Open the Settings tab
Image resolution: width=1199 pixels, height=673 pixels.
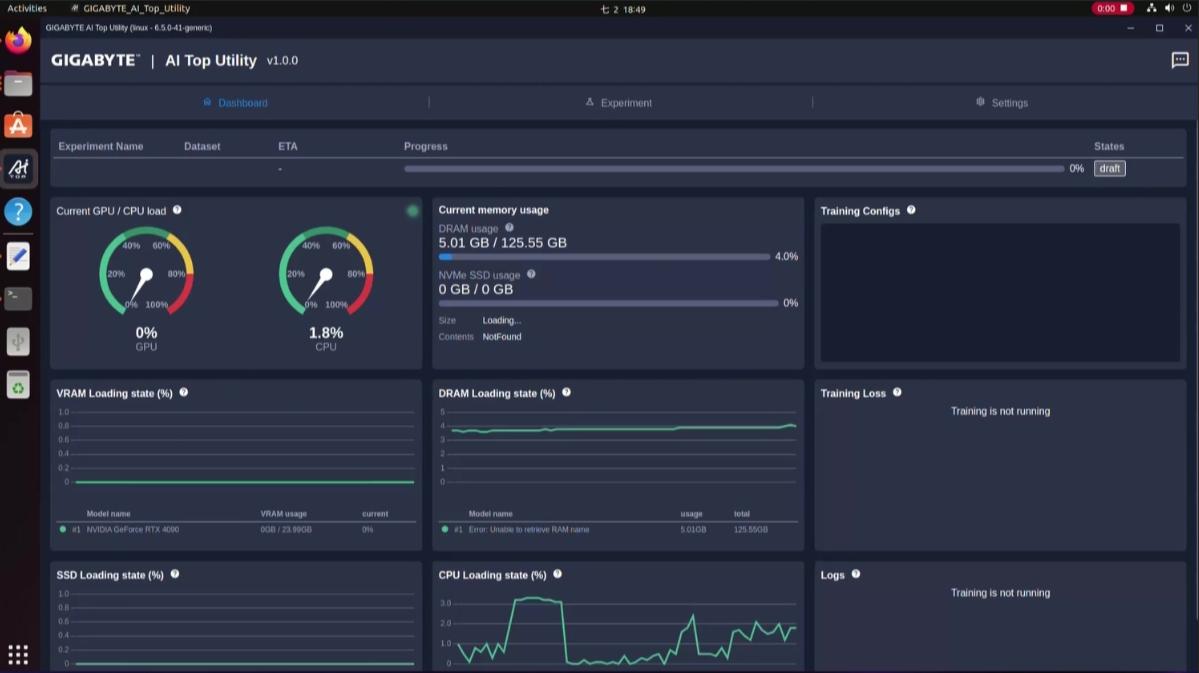(1002, 102)
